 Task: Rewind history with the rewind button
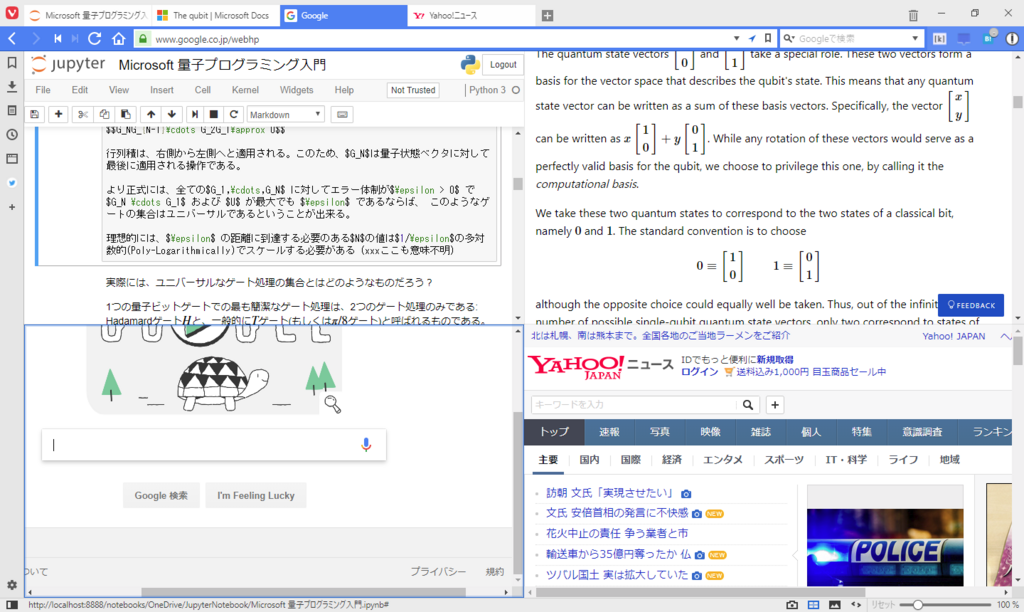pos(57,39)
